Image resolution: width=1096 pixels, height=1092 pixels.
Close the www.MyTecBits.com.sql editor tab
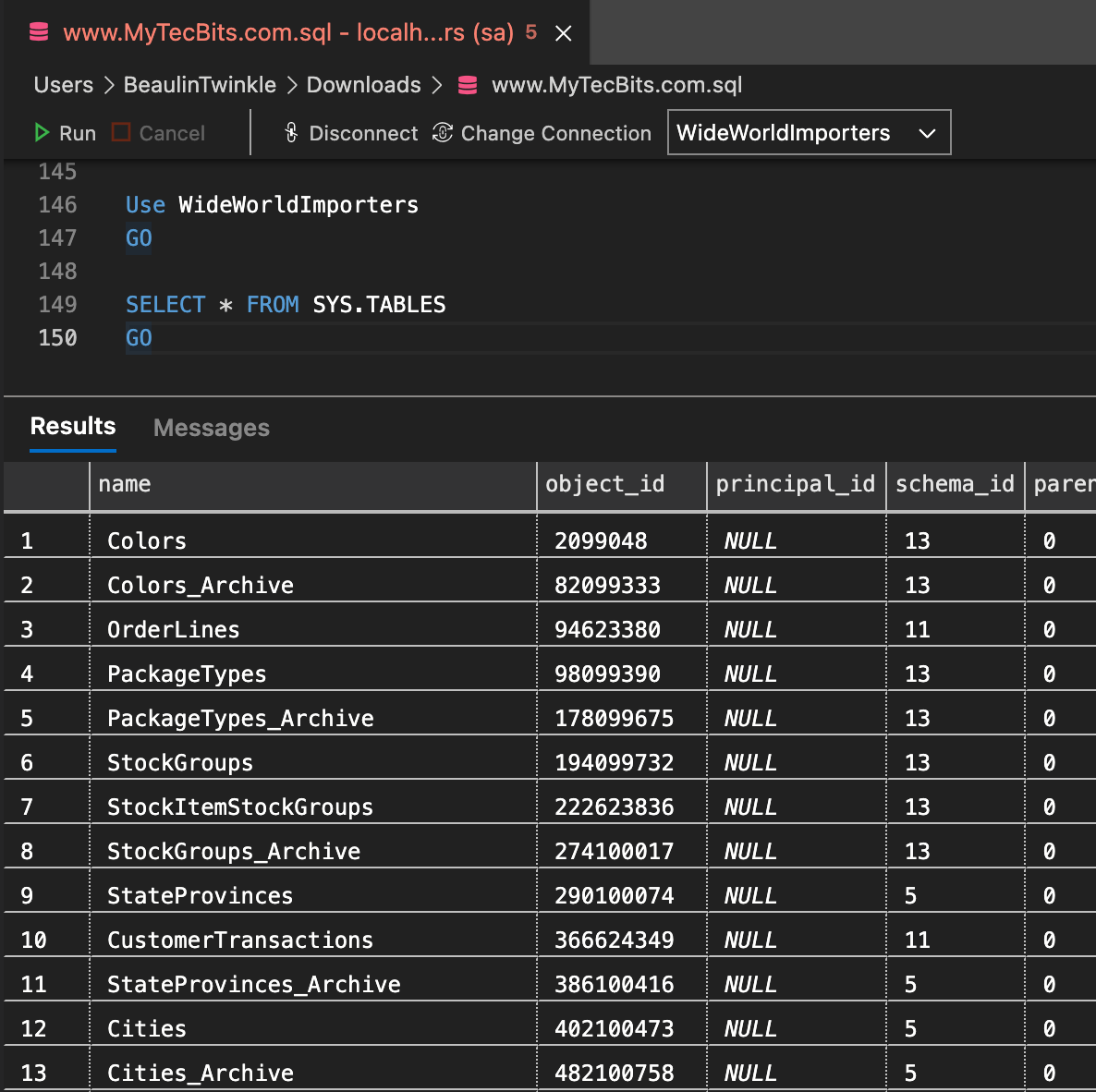(x=563, y=32)
